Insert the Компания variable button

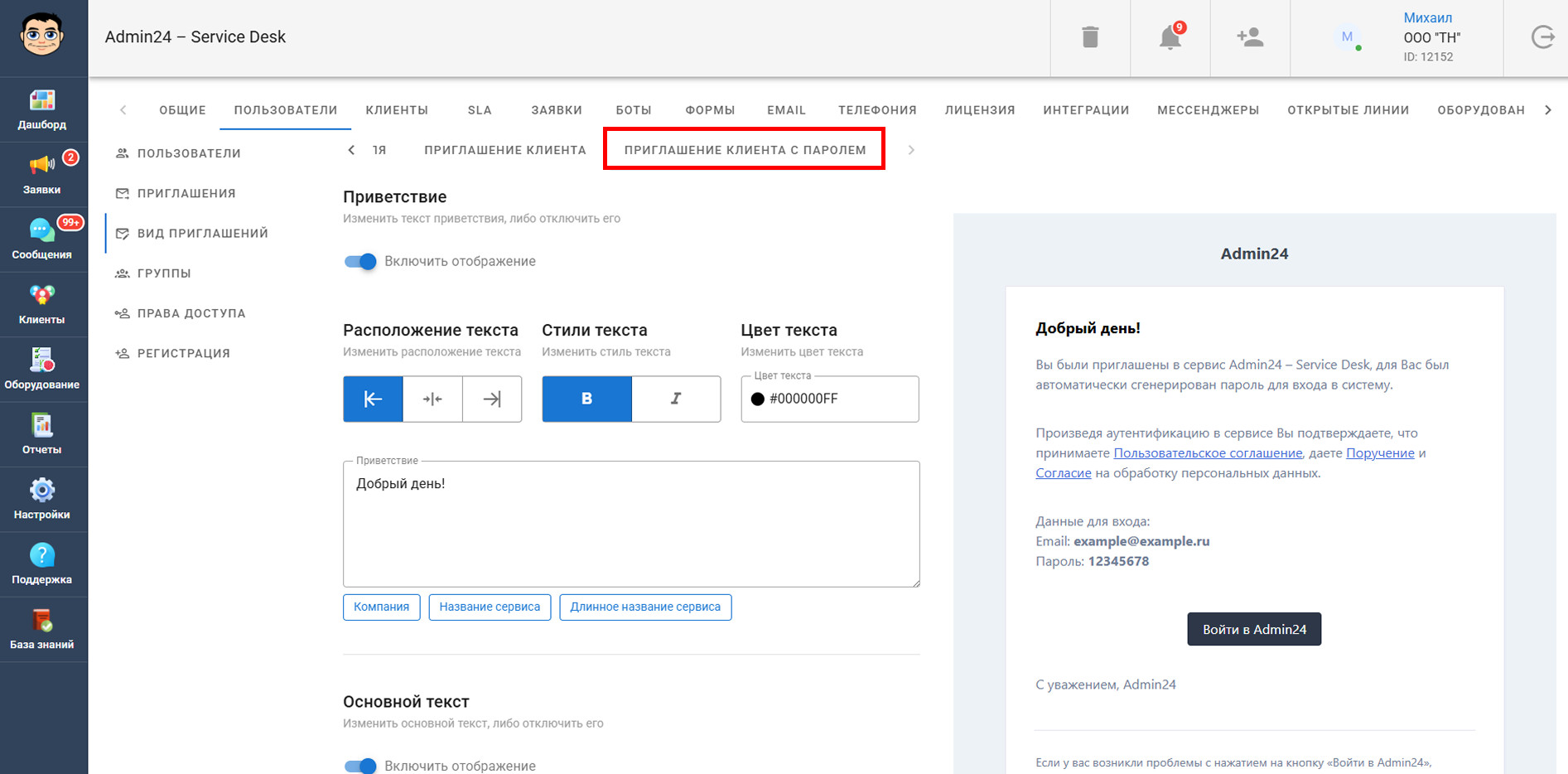click(x=381, y=607)
